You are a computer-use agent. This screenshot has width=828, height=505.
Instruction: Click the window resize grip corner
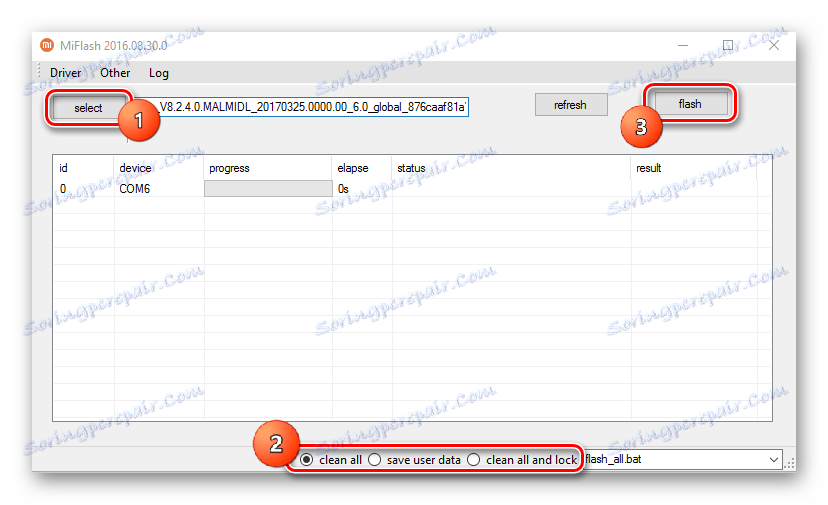(x=789, y=463)
